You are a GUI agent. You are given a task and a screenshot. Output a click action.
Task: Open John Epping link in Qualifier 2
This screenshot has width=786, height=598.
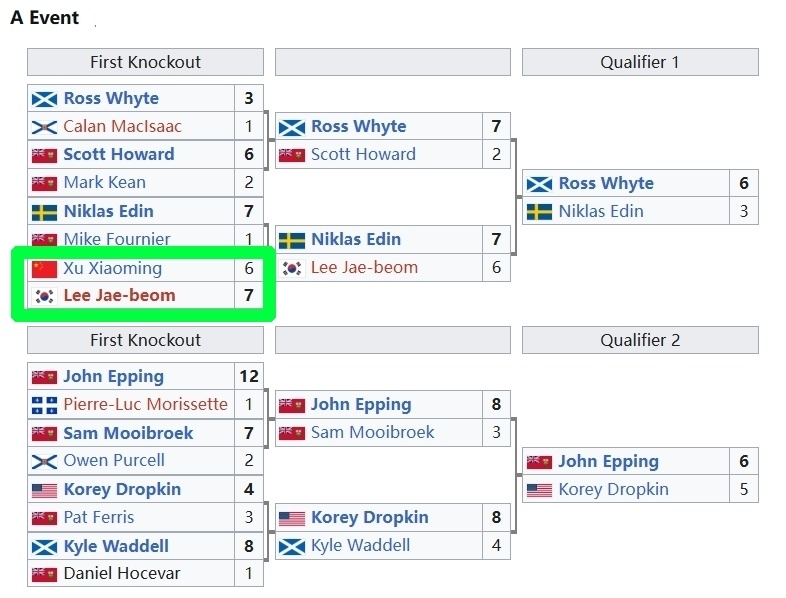(x=608, y=462)
